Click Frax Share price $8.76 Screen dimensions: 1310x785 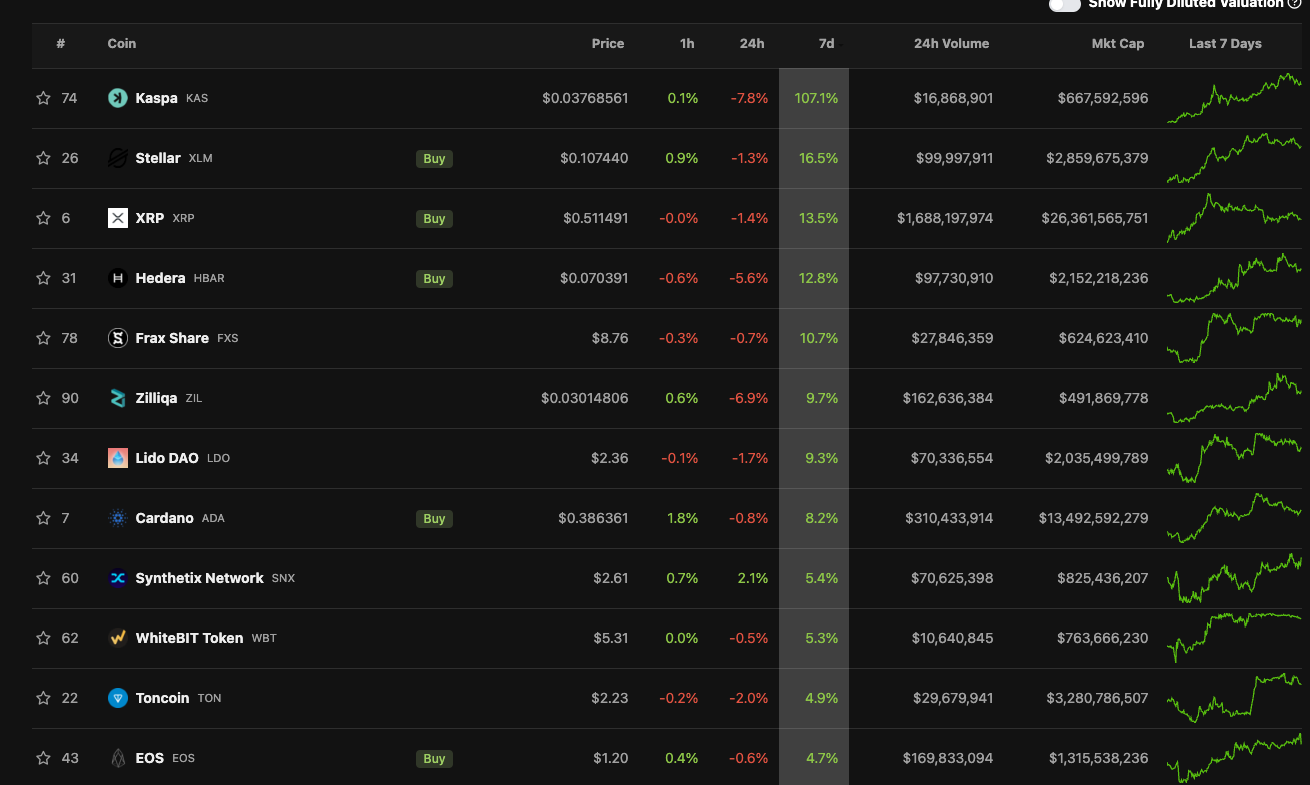610,338
